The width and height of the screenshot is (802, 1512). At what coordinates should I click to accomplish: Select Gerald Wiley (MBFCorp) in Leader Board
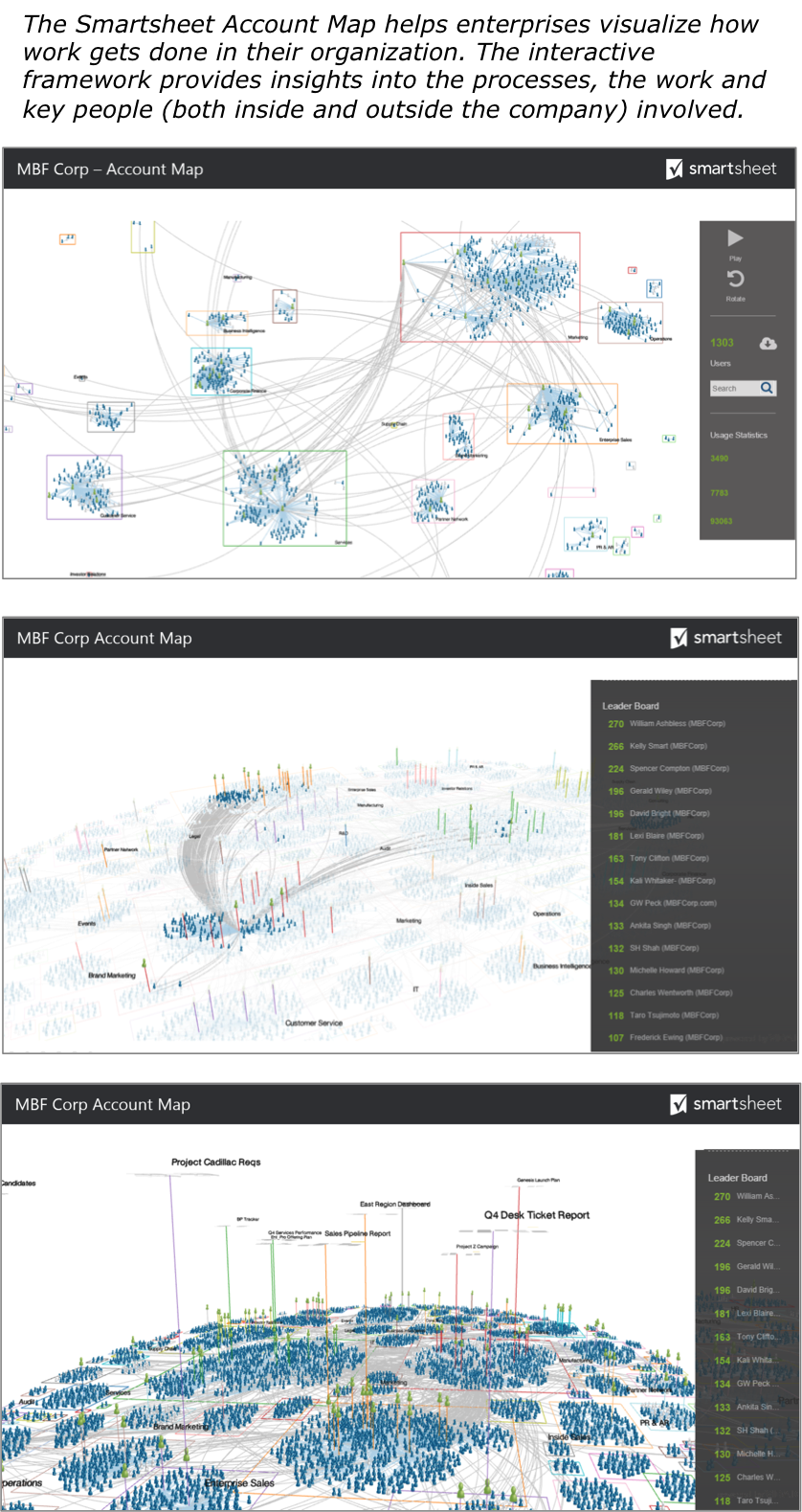click(659, 791)
